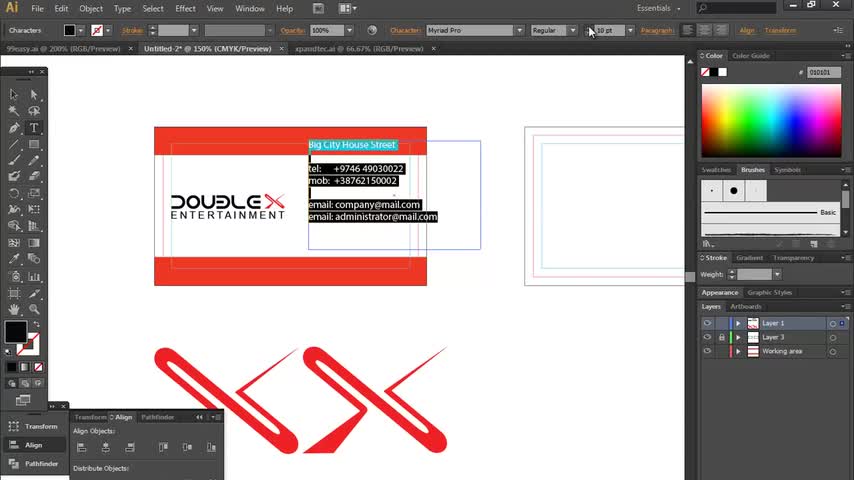Click Horizontal Align Center in Align panel
This screenshot has height=480, width=854.
(106, 447)
